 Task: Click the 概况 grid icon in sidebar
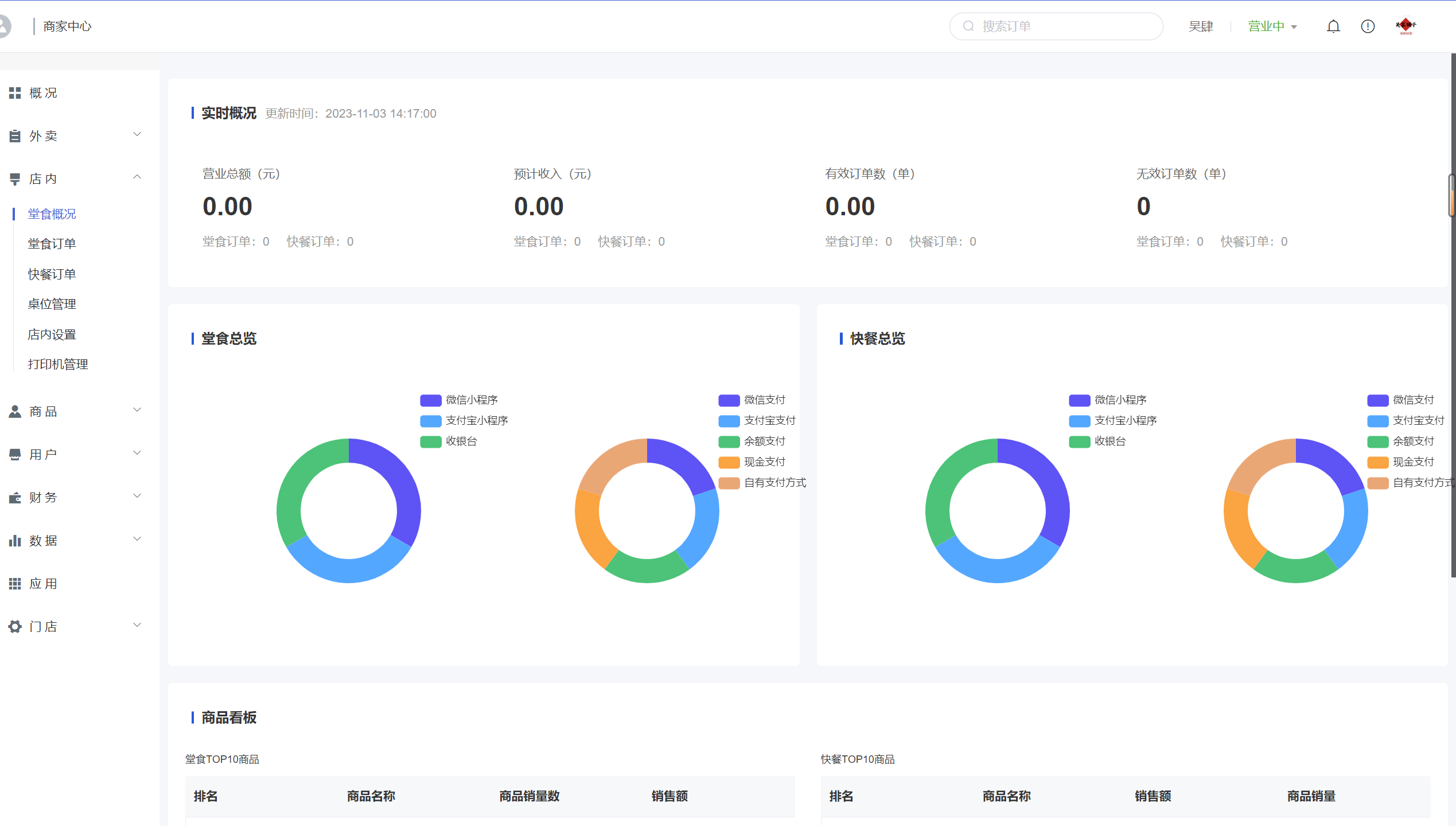click(x=15, y=93)
